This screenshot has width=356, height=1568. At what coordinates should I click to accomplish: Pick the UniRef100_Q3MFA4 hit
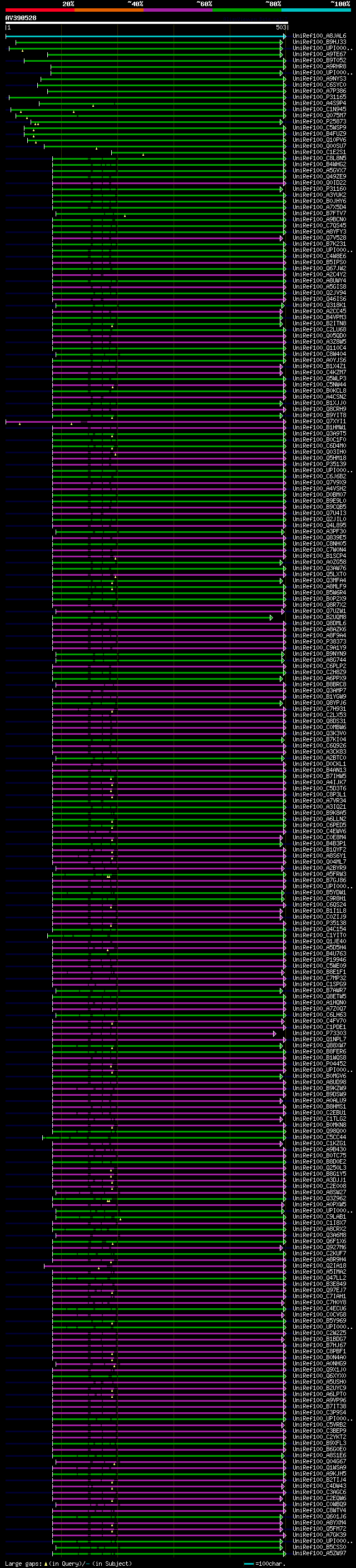[319, 580]
